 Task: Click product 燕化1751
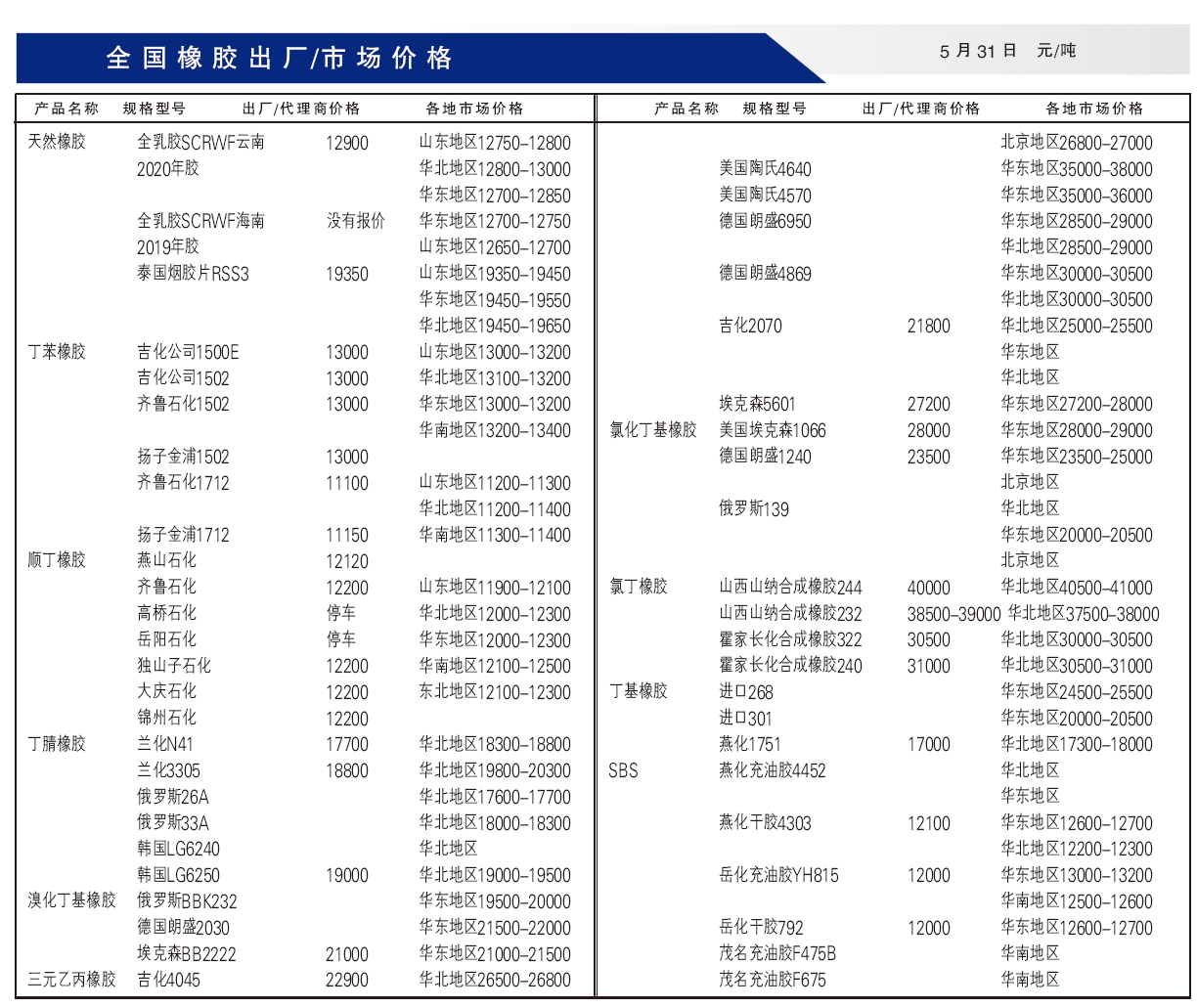coord(749,744)
